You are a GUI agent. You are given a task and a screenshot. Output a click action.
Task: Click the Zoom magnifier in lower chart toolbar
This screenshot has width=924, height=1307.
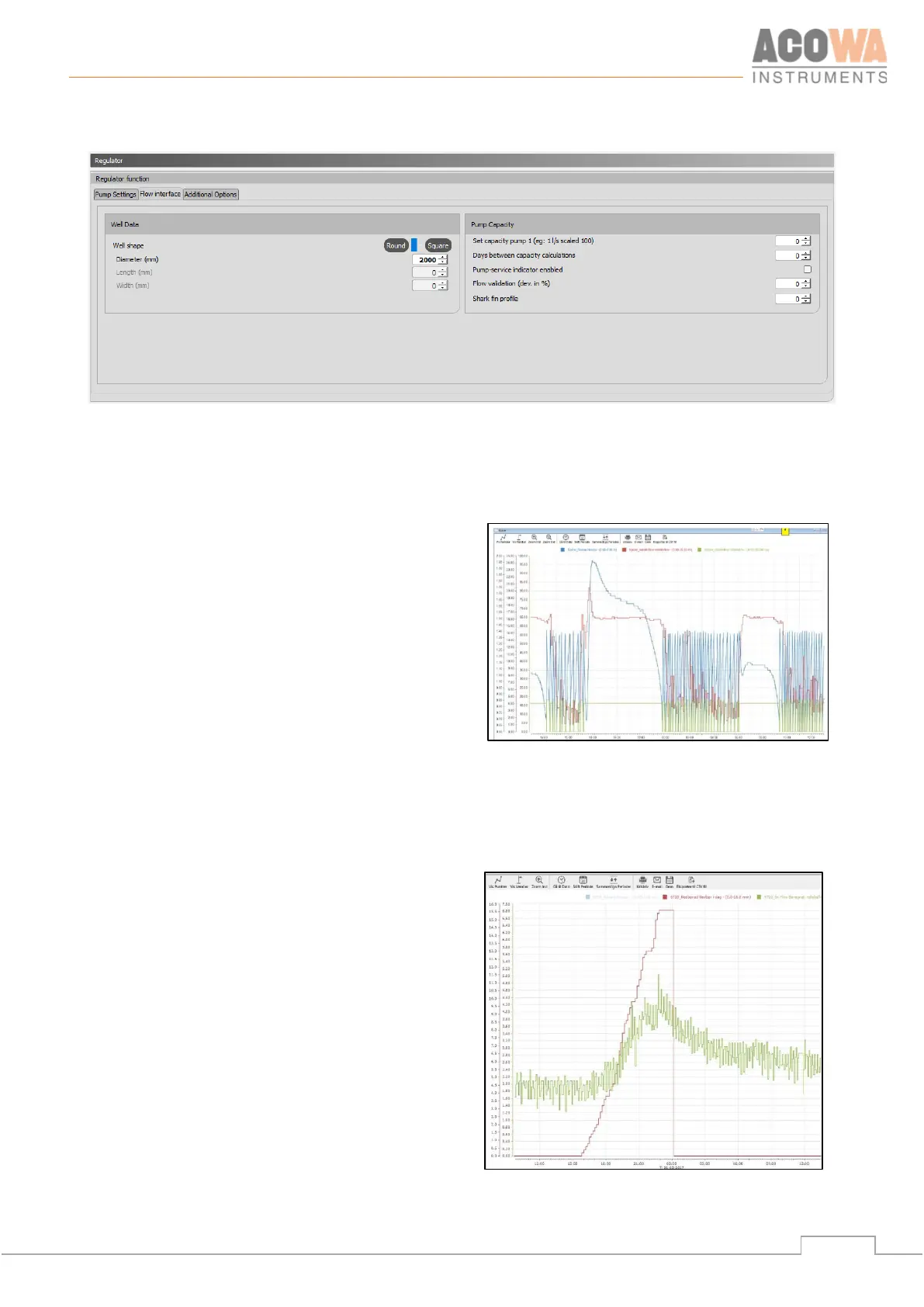(x=538, y=880)
